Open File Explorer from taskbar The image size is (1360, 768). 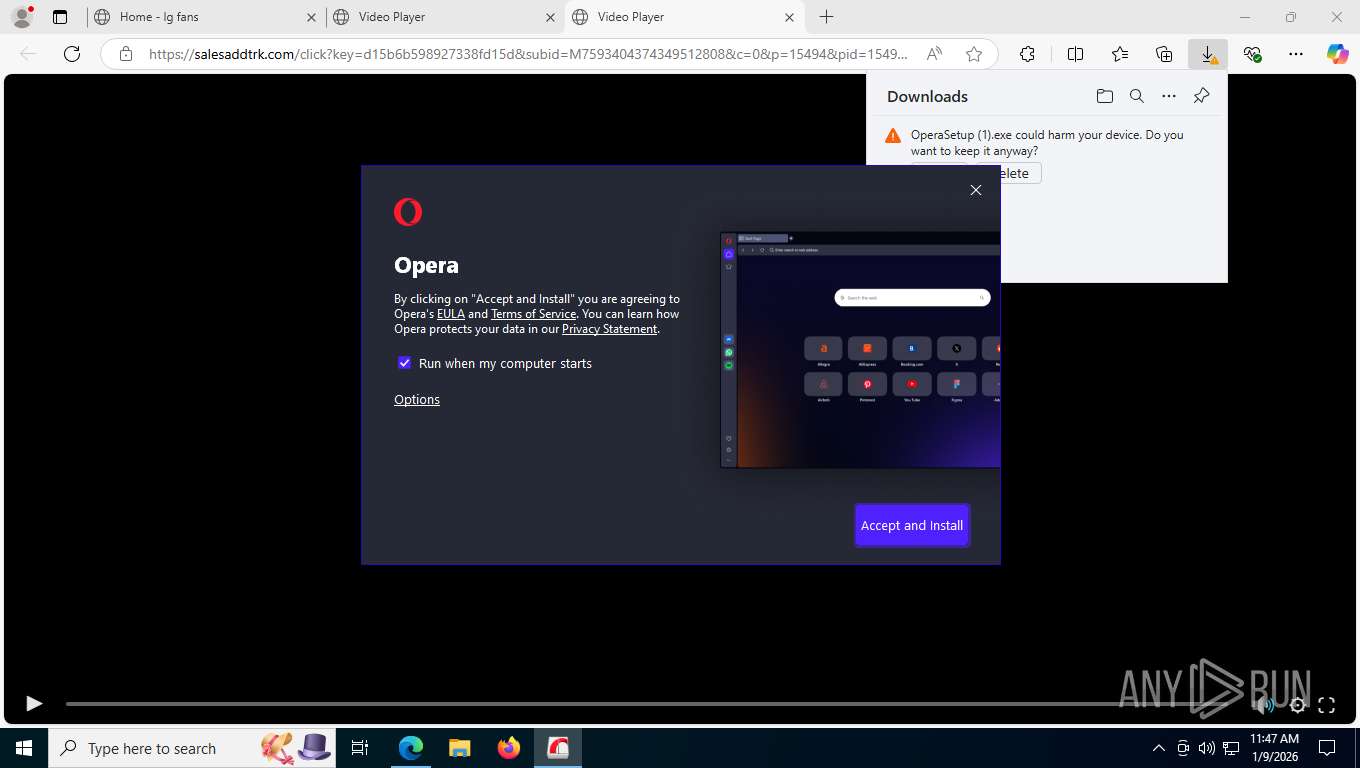click(x=460, y=748)
